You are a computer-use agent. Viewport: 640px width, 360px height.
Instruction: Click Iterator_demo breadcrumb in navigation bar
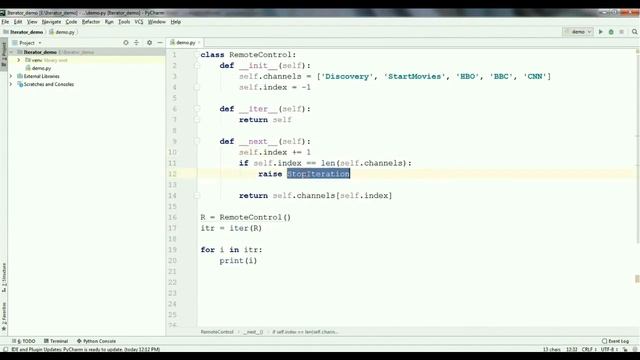23,32
